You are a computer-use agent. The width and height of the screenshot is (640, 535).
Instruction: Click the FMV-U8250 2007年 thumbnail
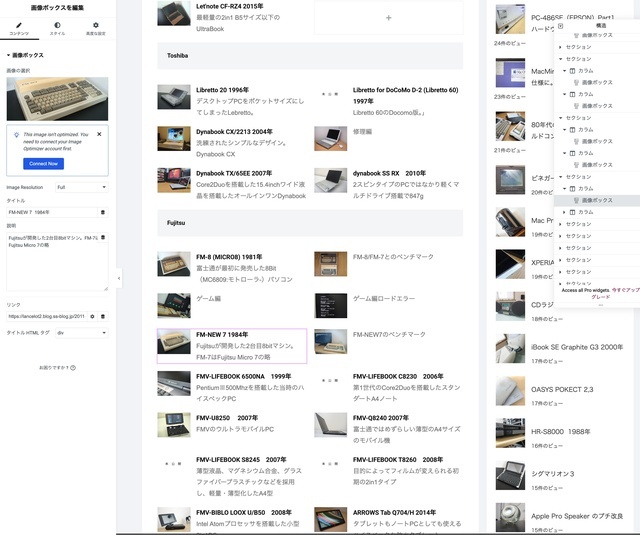coord(174,425)
